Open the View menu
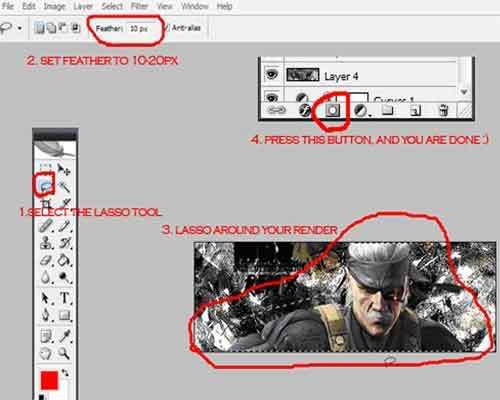Image resolution: width=500 pixels, height=400 pixels. (165, 6)
